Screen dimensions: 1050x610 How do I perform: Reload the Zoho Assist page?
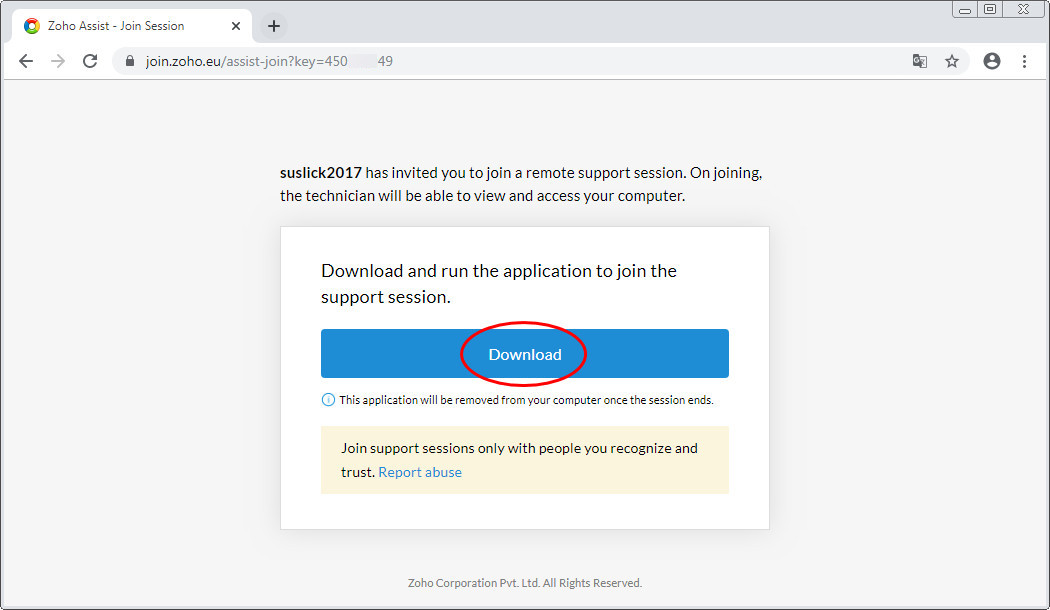point(90,62)
